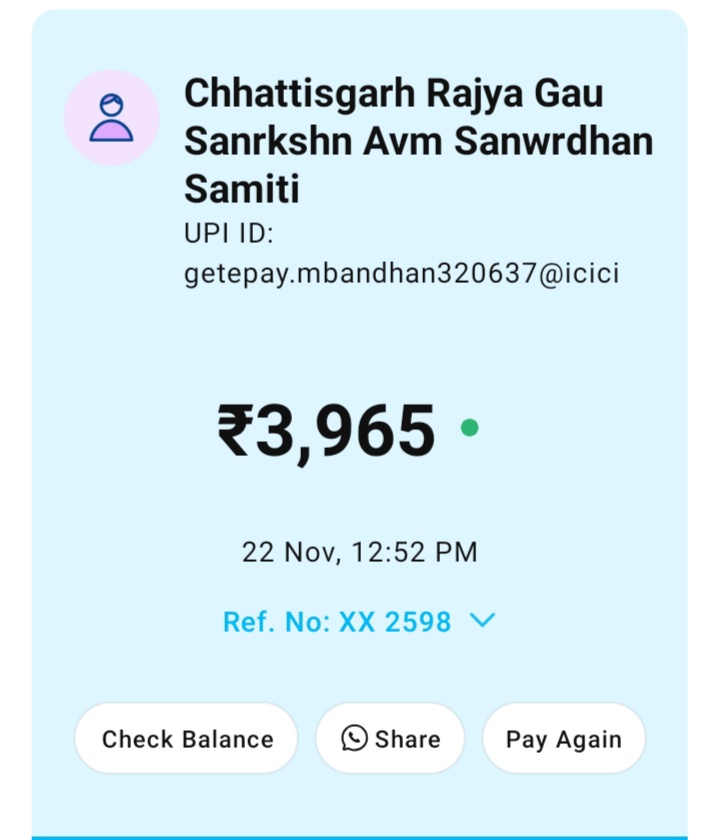The width and height of the screenshot is (716, 840).
Task: Click the blue bar below the card
Action: coord(358,836)
